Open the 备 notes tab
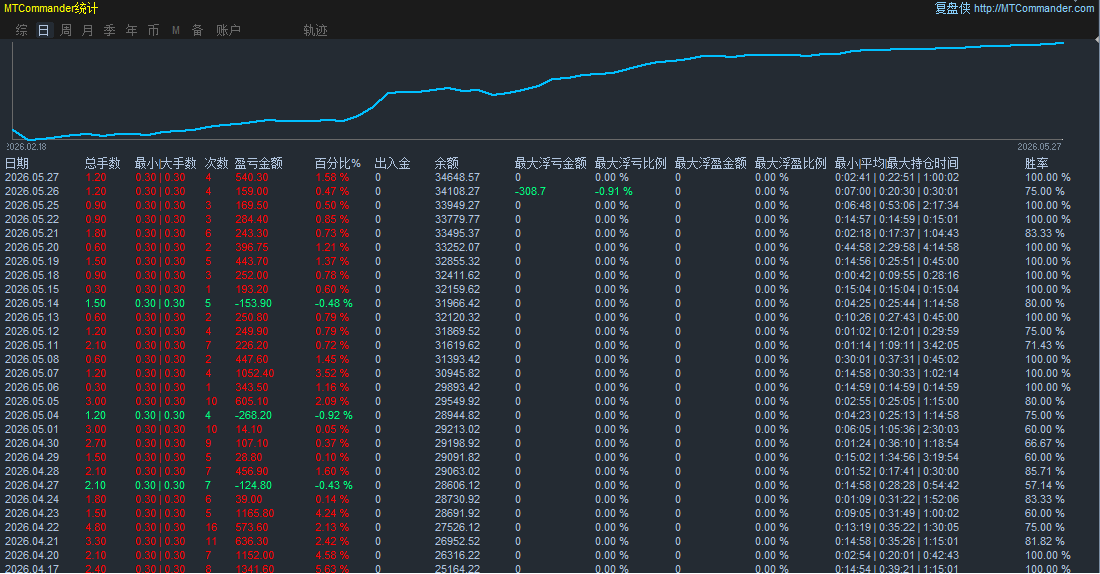This screenshot has height=574, width=1100. (x=197, y=30)
